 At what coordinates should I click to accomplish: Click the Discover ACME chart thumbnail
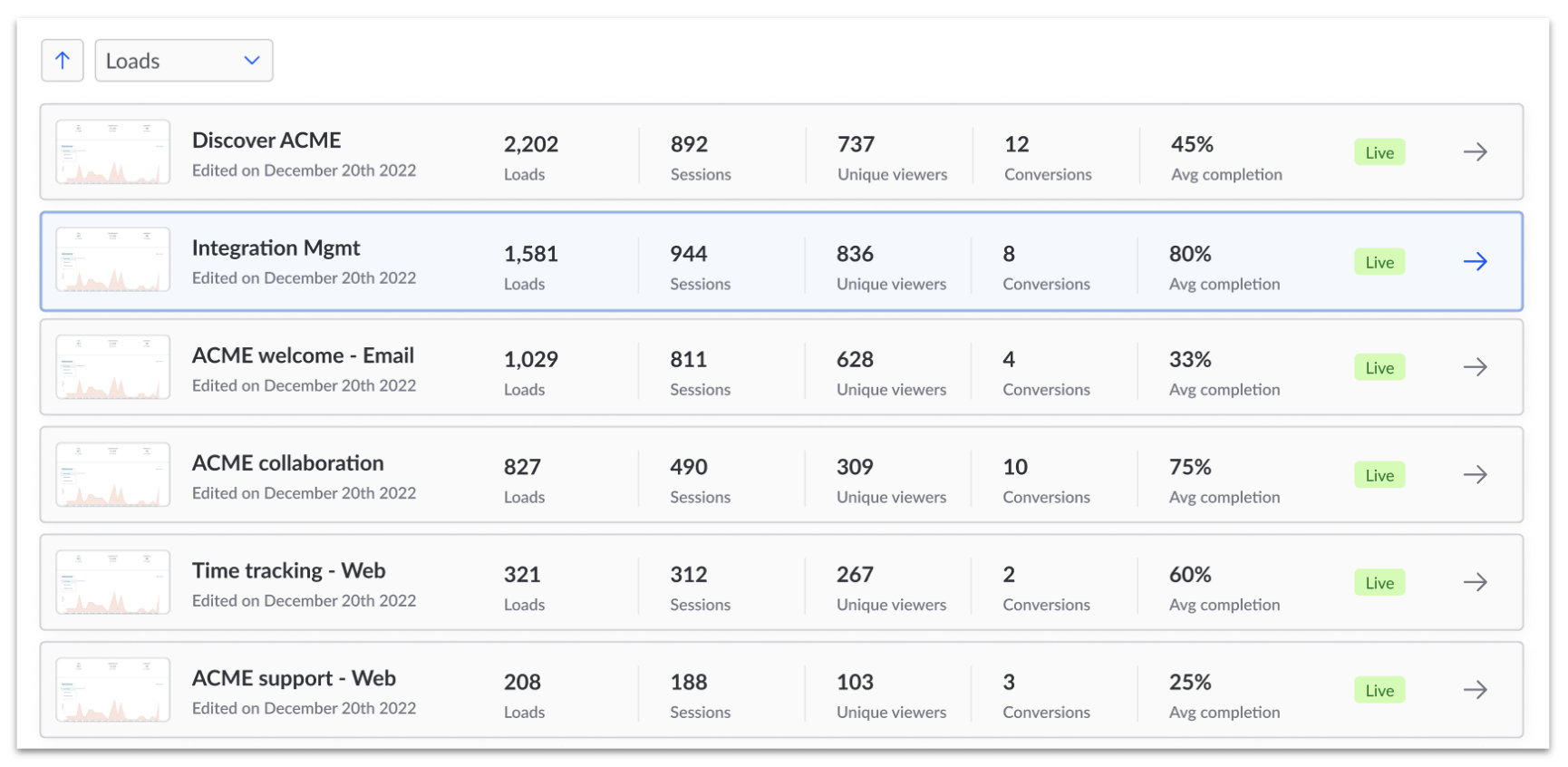[x=113, y=152]
